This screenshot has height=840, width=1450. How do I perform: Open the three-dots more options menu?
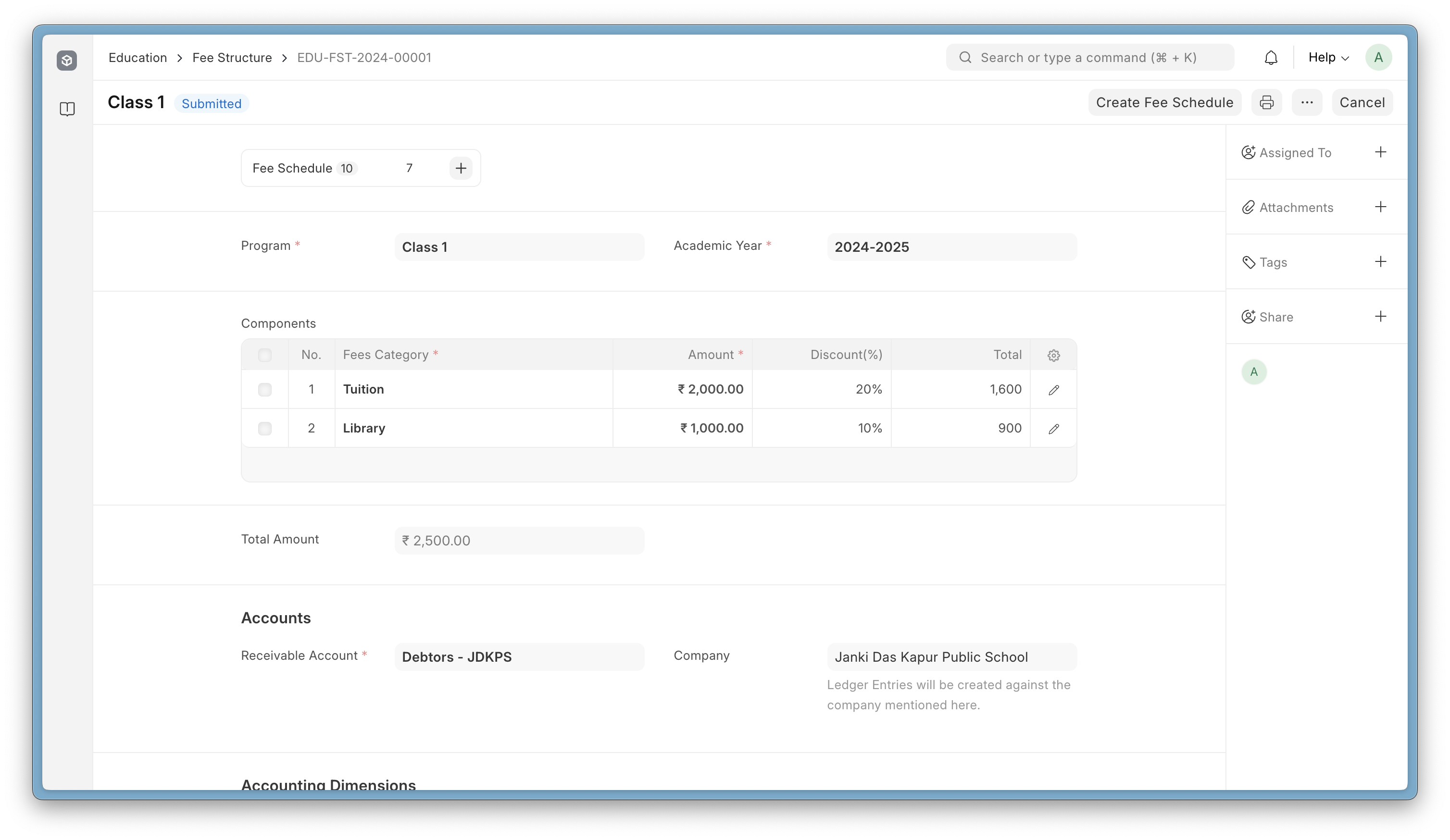point(1307,102)
